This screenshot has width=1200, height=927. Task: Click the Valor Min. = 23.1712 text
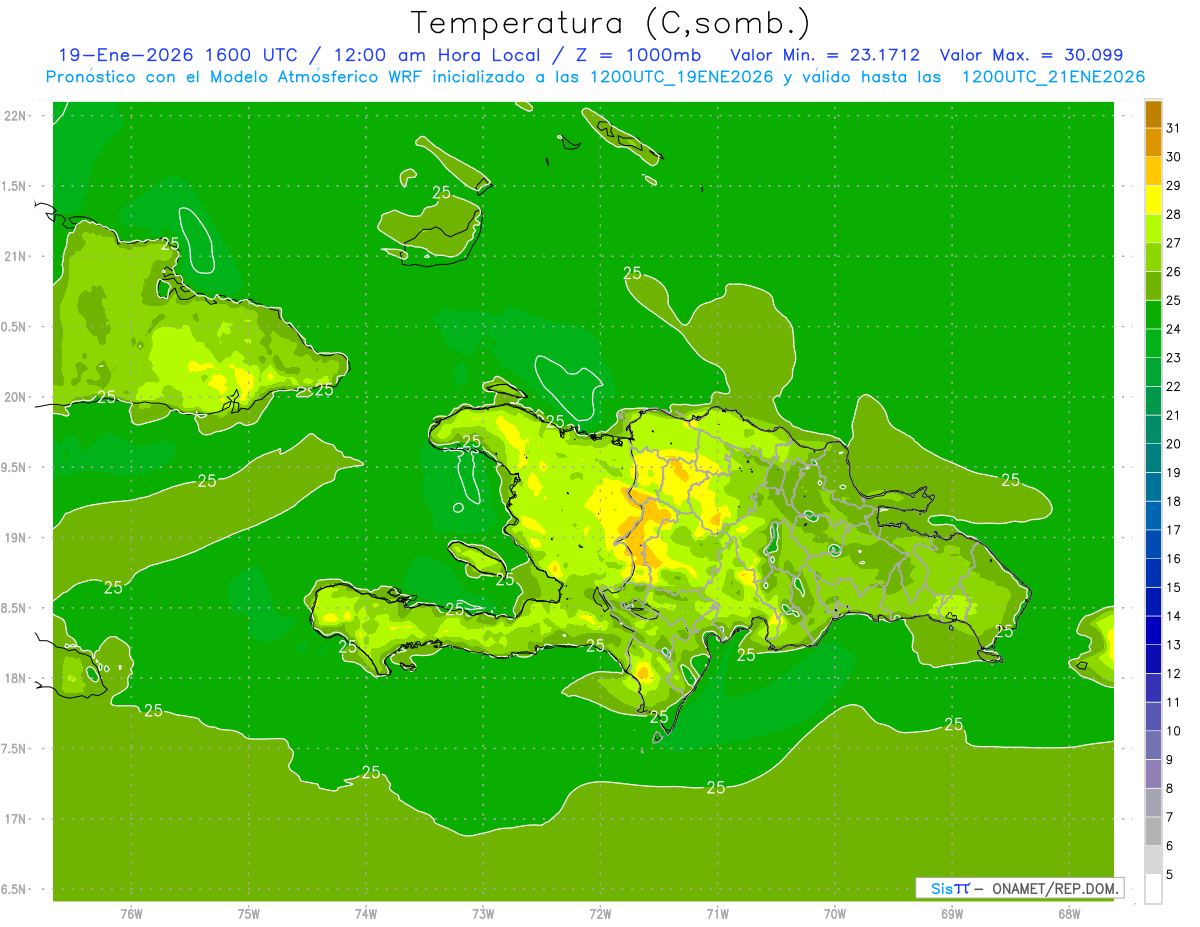coord(825,55)
